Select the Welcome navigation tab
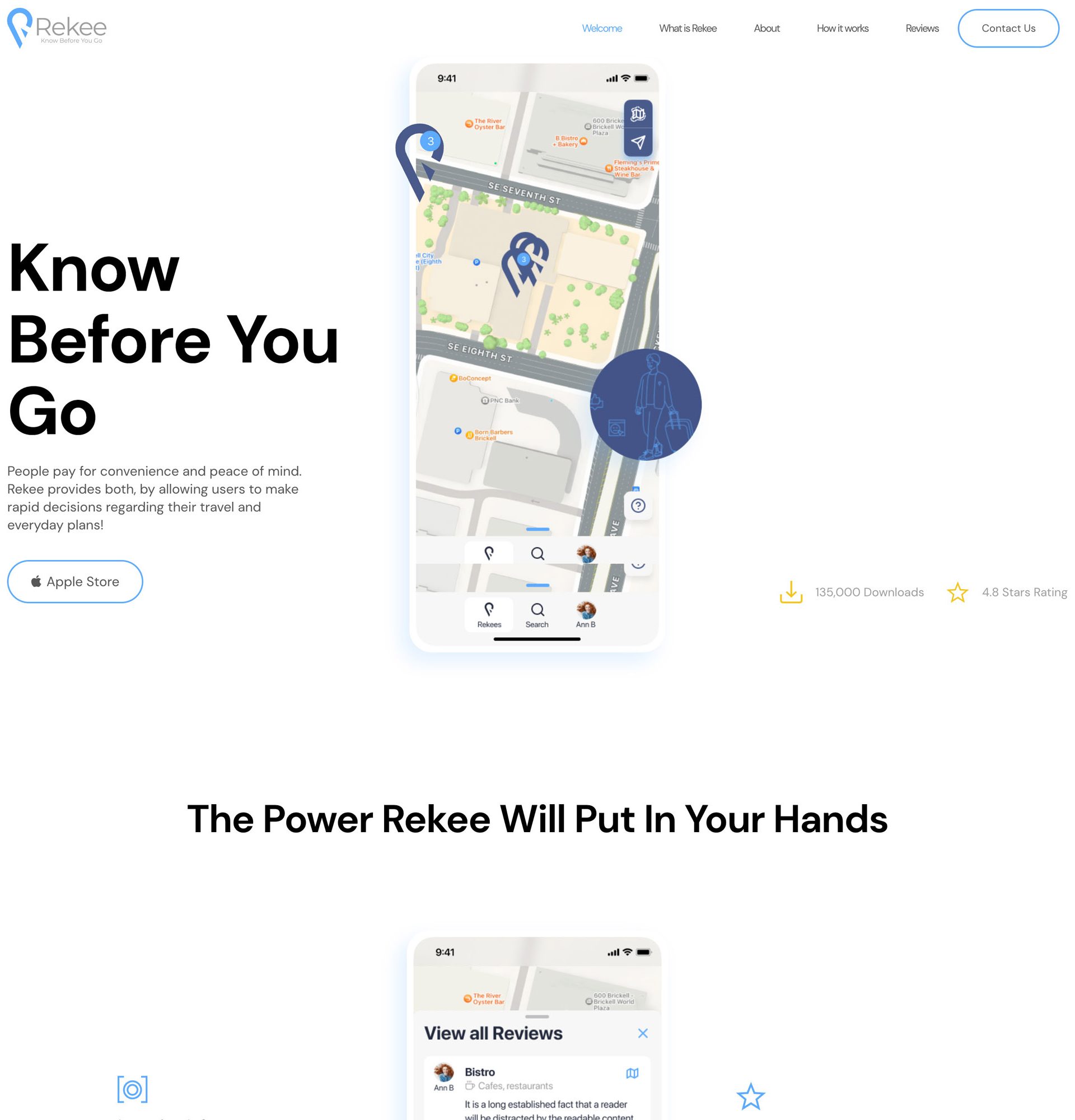 point(602,28)
